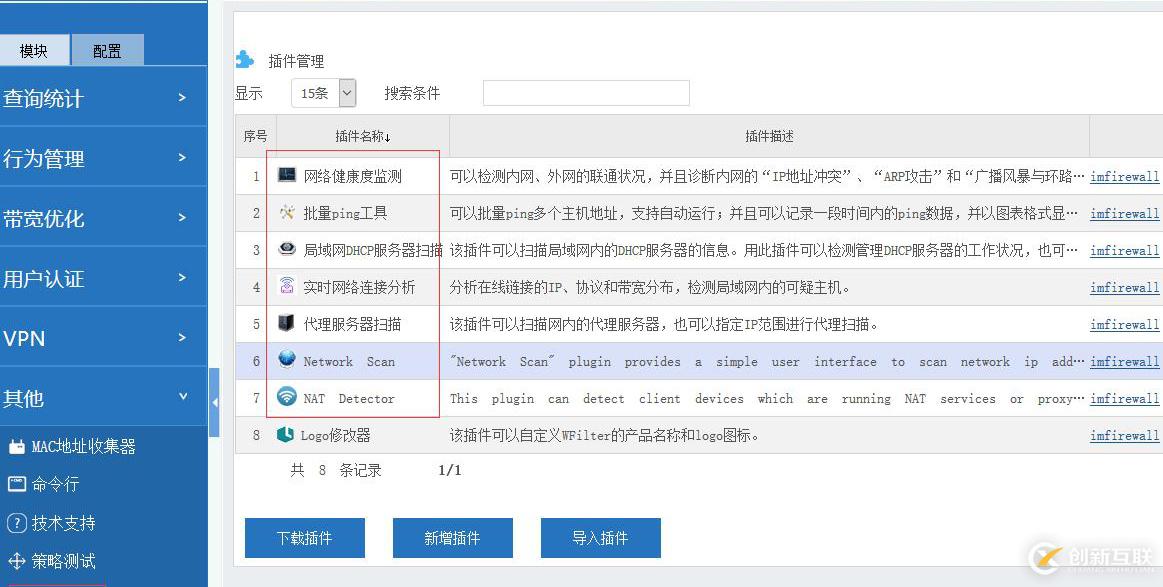Click the NAT Detector wifi icon
The image size is (1163, 587).
[286, 396]
